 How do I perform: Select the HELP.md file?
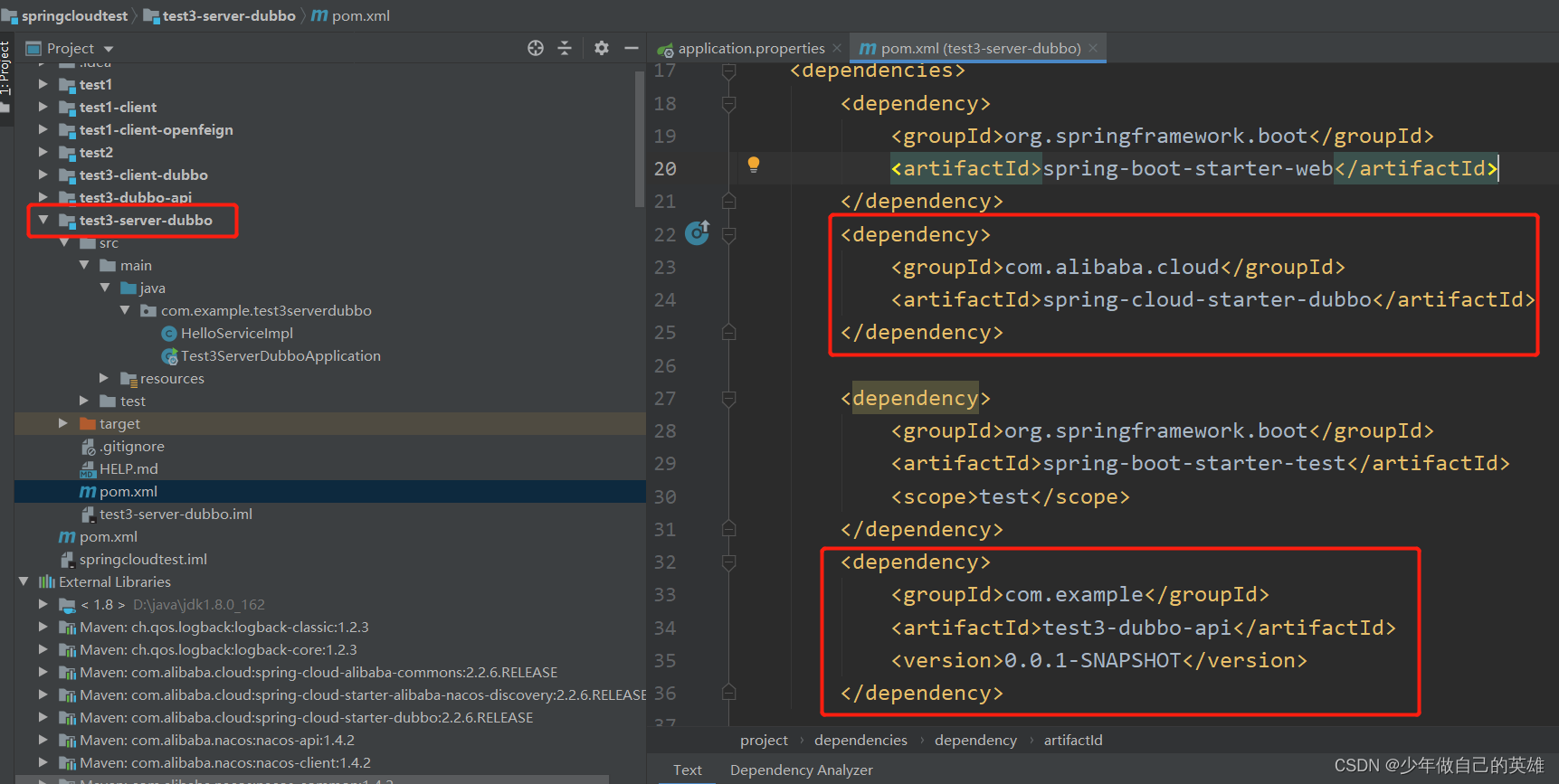tap(128, 468)
